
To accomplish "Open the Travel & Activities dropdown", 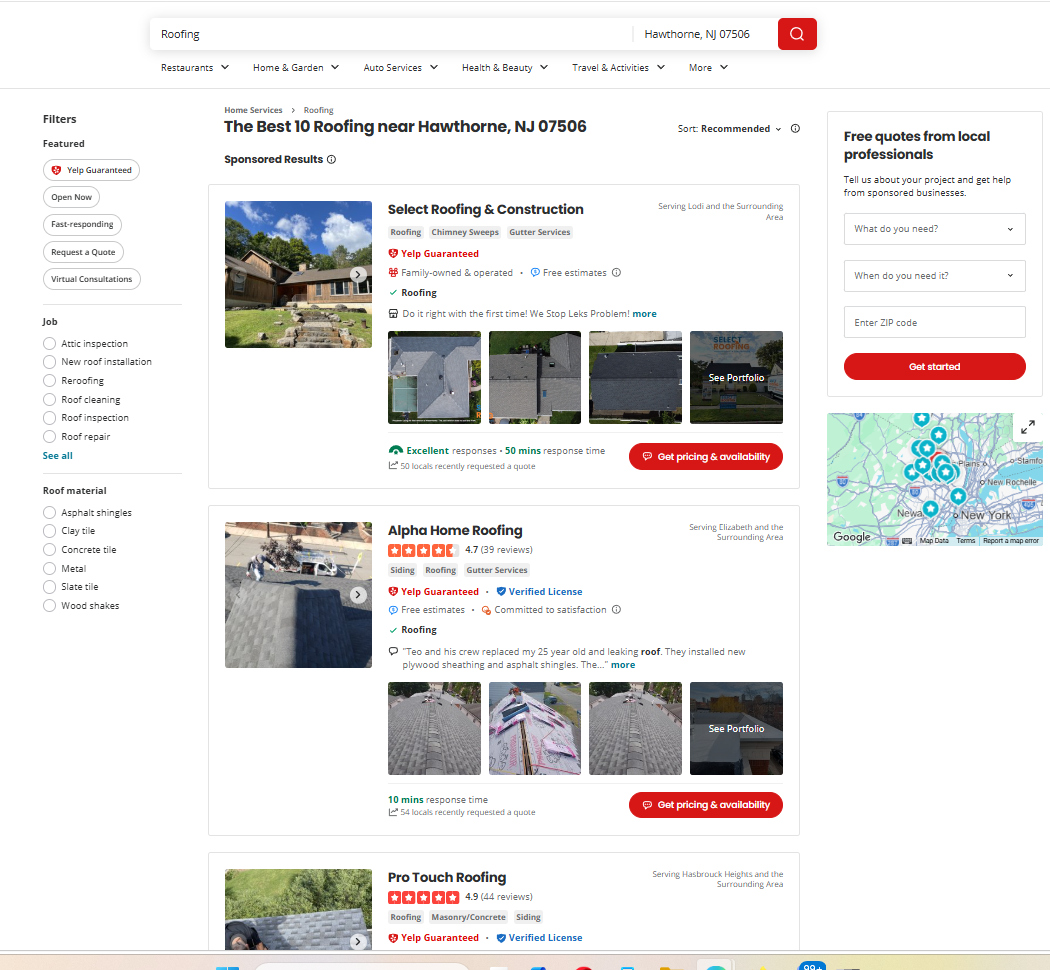I will click(618, 68).
